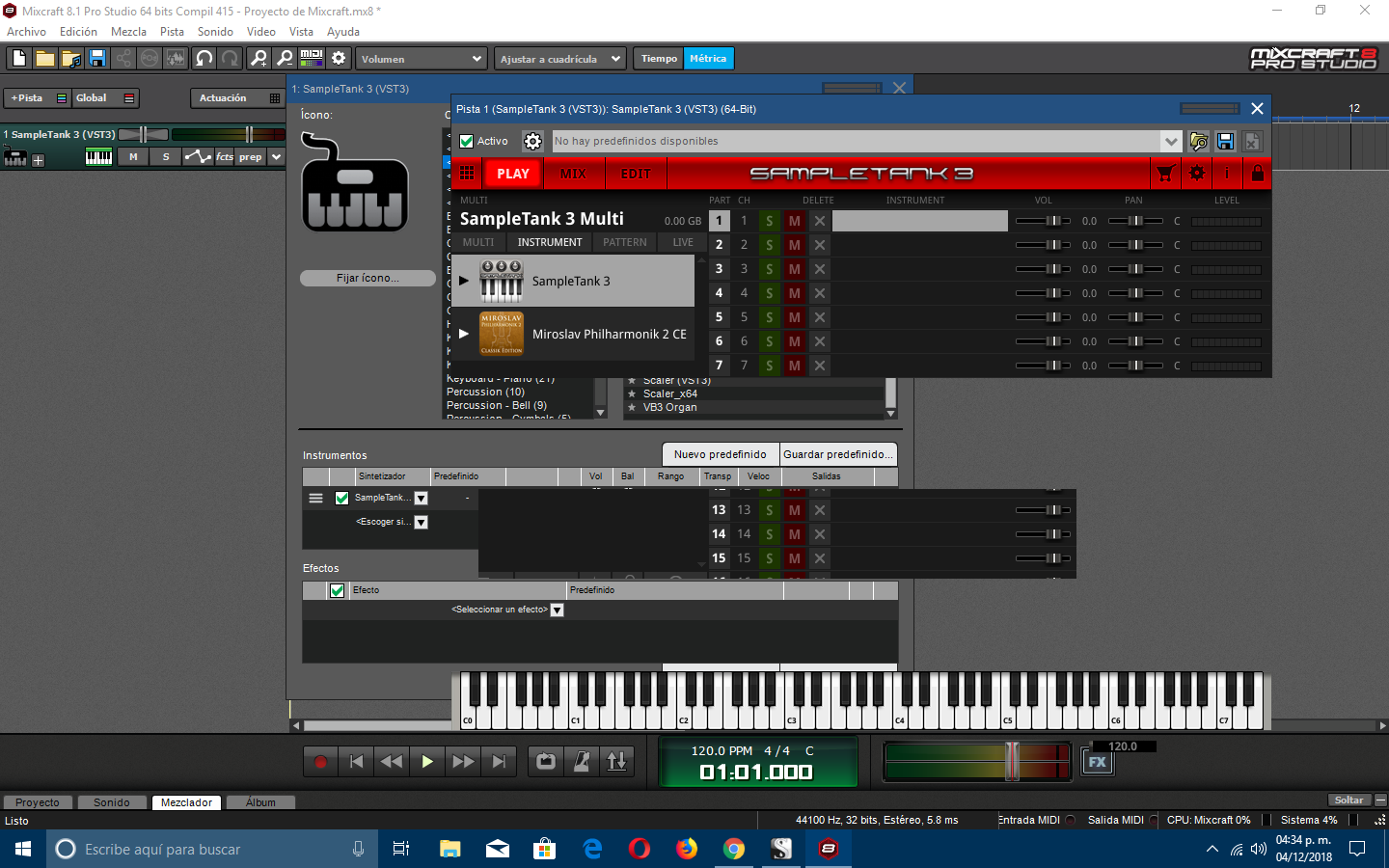Mute part 1 in SampleTank

click(794, 221)
